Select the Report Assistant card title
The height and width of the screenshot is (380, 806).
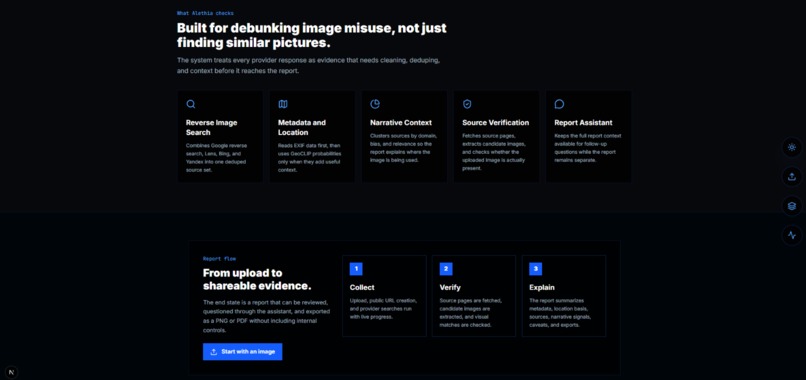tap(583, 123)
